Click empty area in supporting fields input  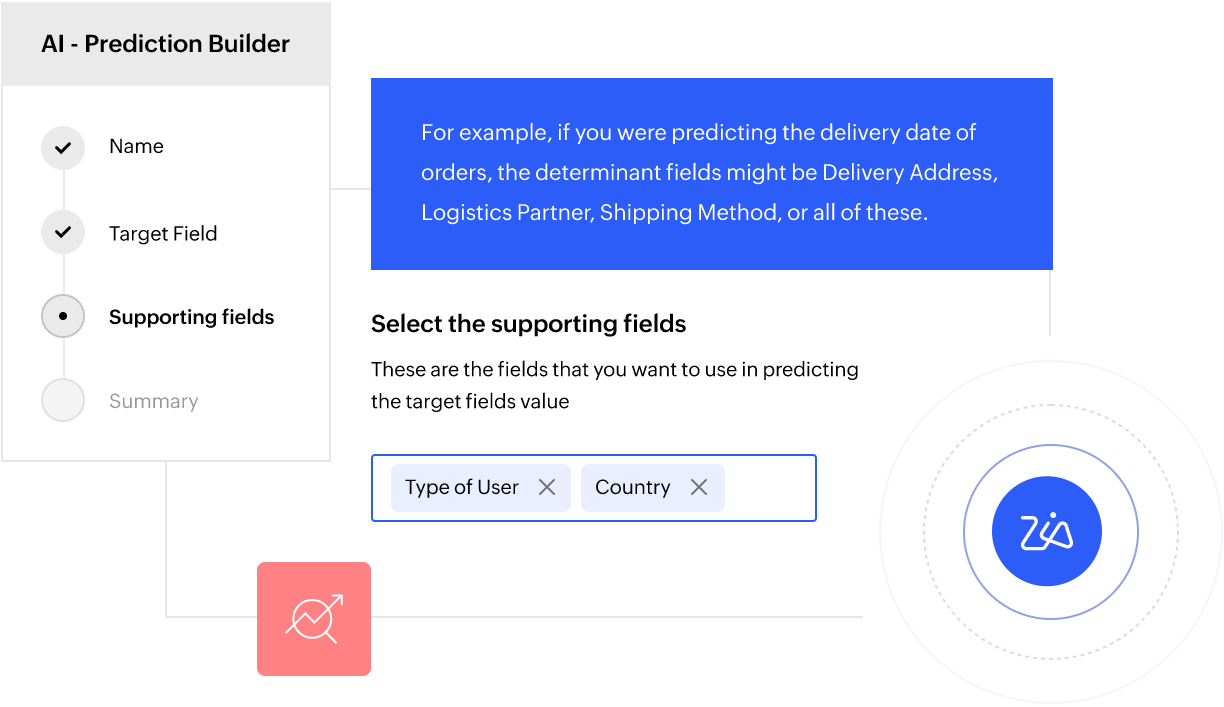coord(768,488)
